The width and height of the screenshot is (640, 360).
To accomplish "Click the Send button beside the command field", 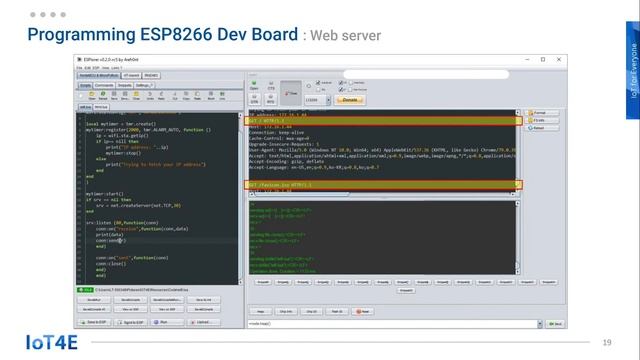I will tap(556, 324).
